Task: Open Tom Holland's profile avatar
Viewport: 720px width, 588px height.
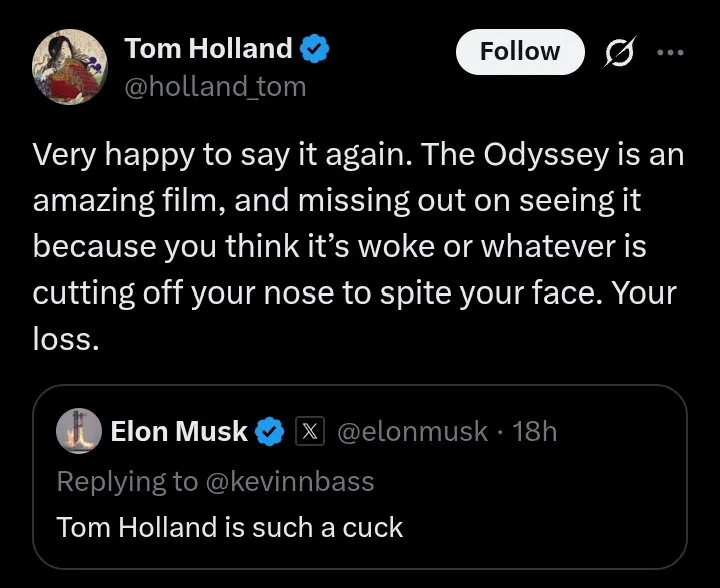Action: click(70, 67)
